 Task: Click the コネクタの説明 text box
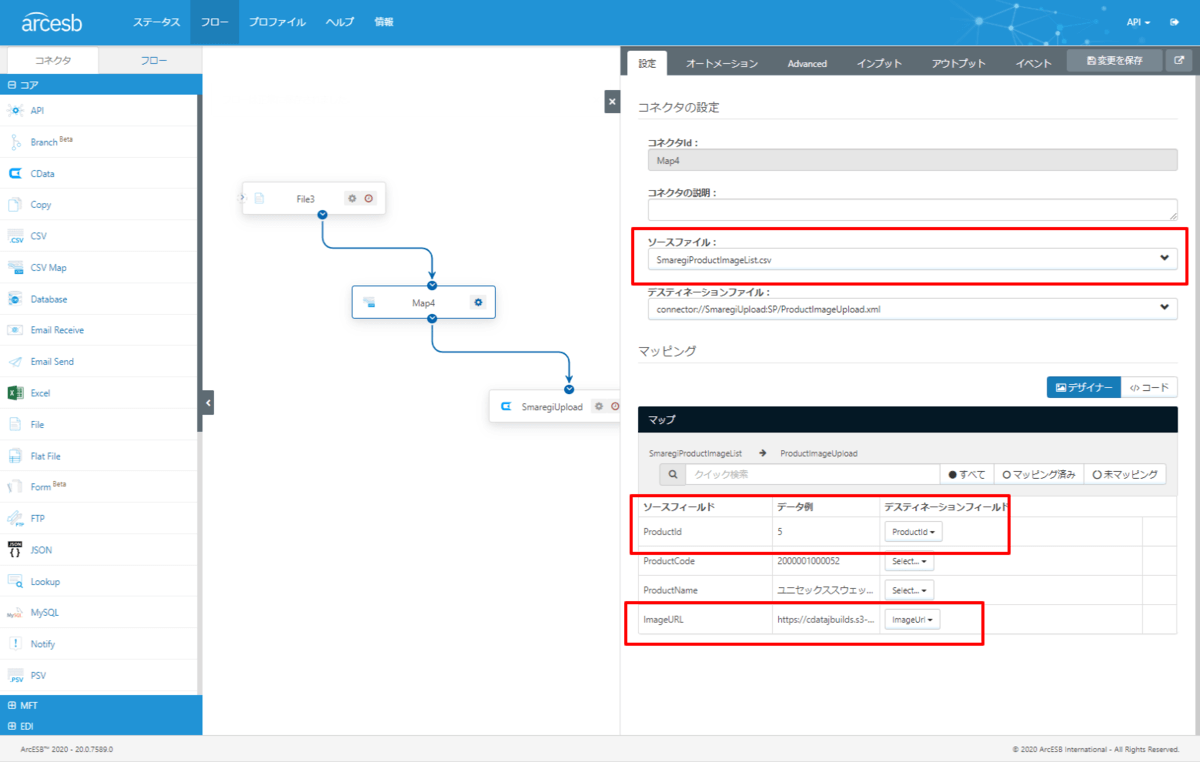(x=912, y=209)
